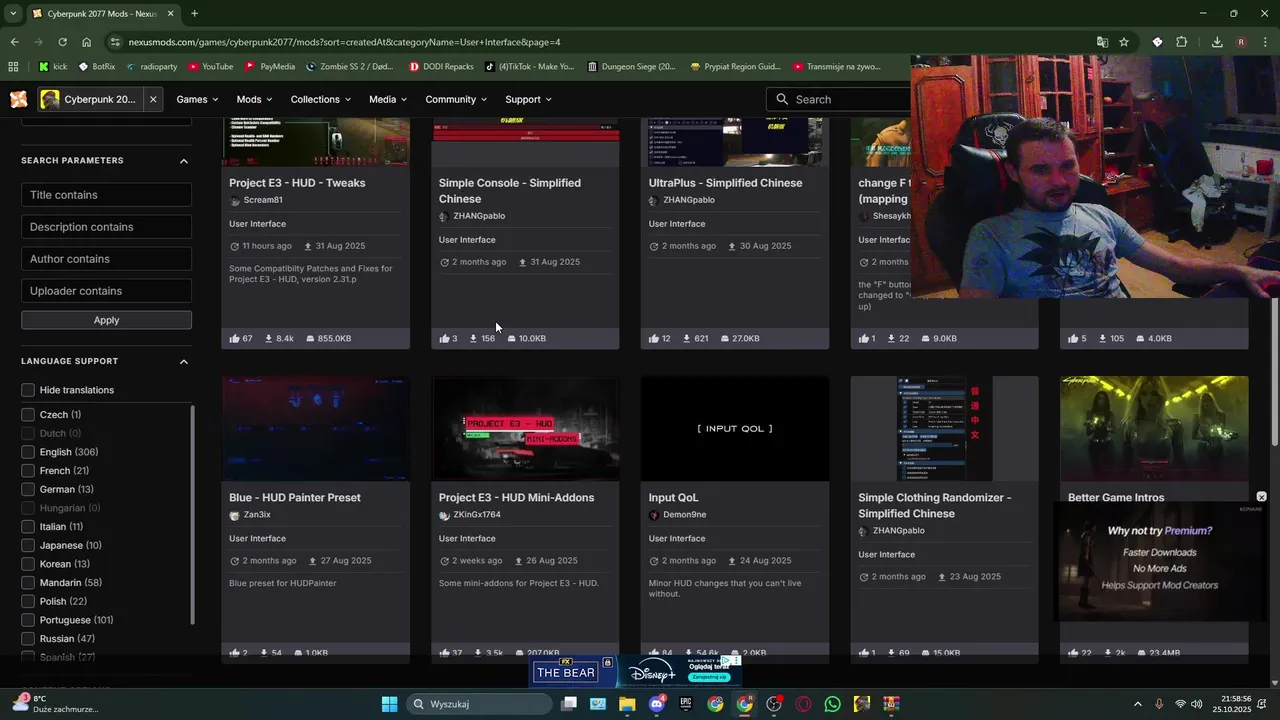Open the DODI Repacks bookmark

441,67
